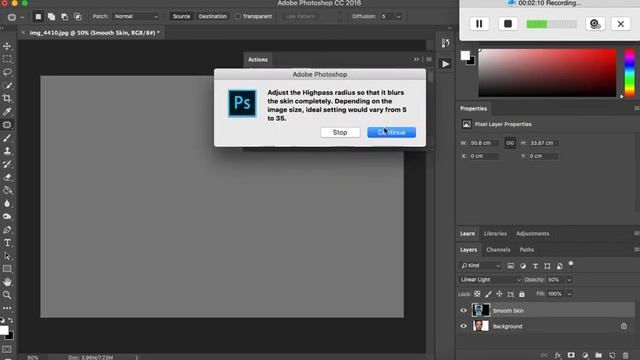Click Continue in the dialog

391,132
